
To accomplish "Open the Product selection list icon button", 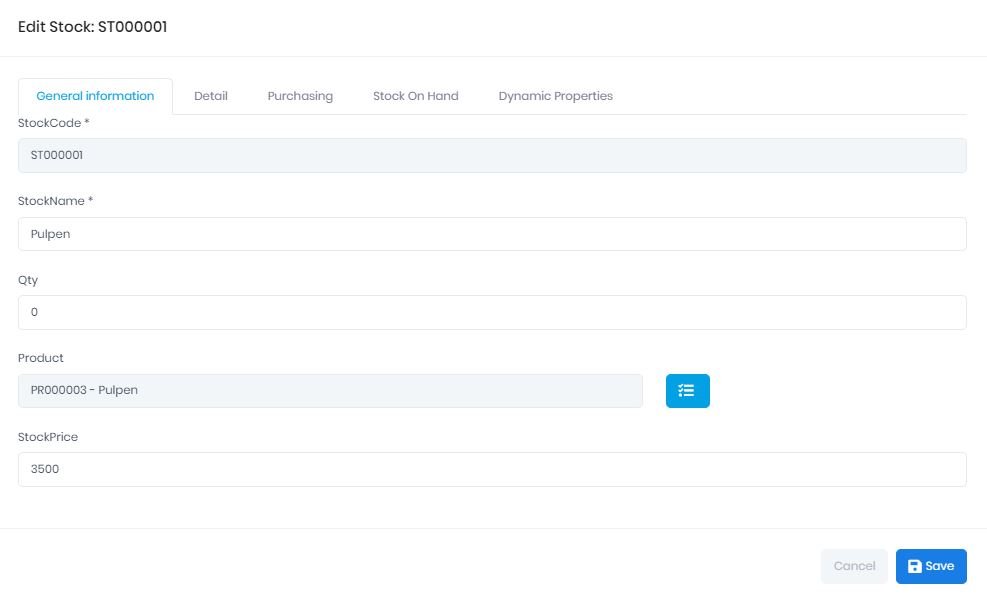I will tap(687, 391).
